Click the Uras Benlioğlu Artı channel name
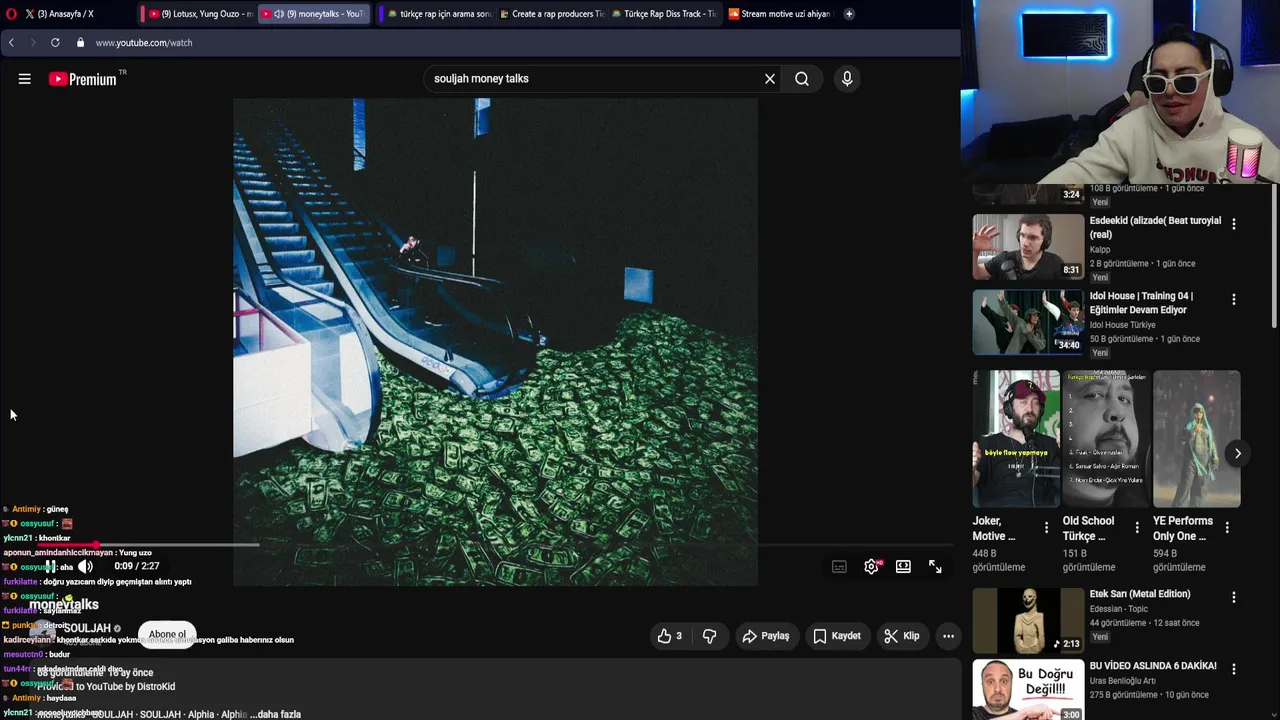Viewport: 1280px width, 720px height. tap(1122, 681)
